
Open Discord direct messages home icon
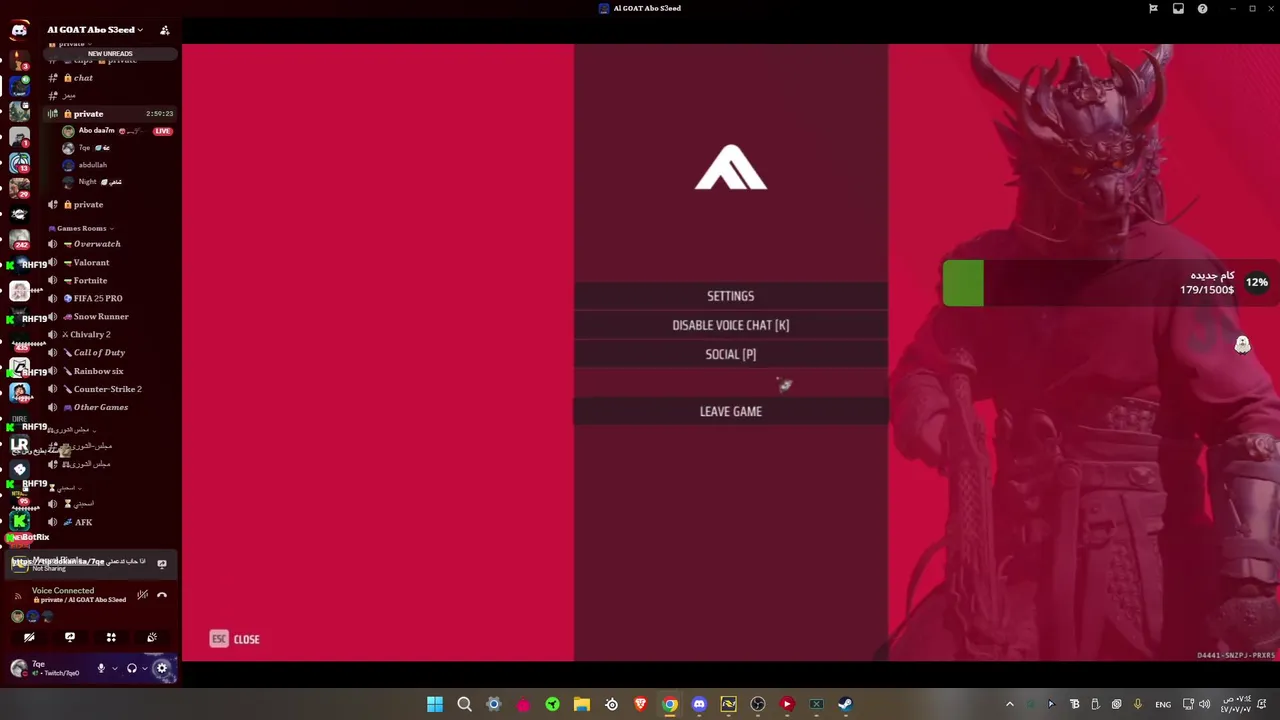click(19, 30)
